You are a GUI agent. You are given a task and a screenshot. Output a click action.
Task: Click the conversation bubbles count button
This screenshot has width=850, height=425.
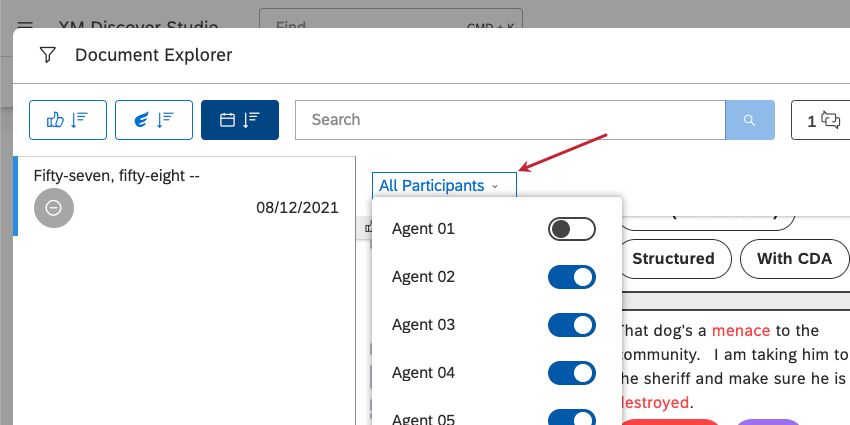(x=822, y=120)
